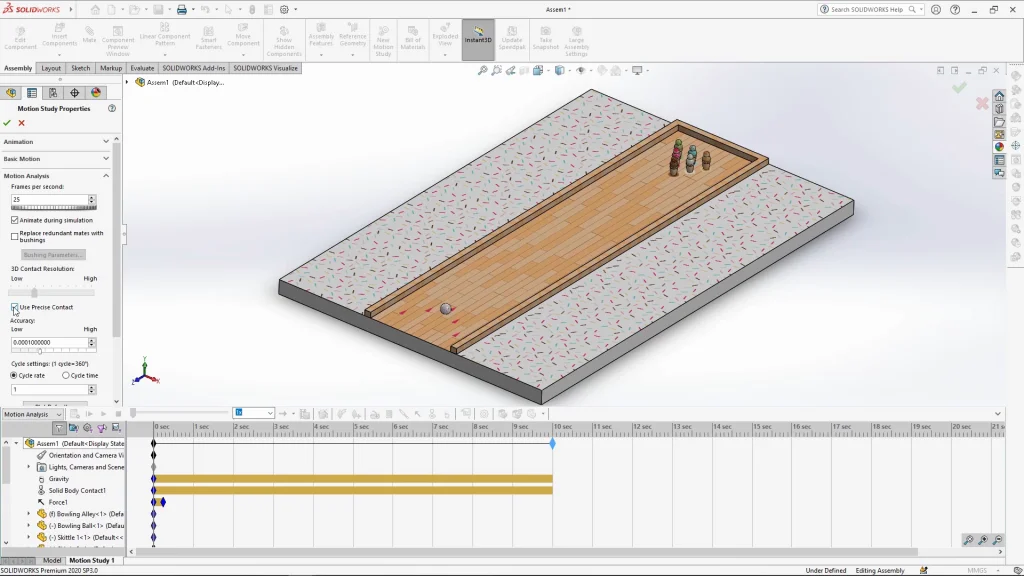
Task: Click the Instant3D toolbar button
Action: [x=478, y=38]
